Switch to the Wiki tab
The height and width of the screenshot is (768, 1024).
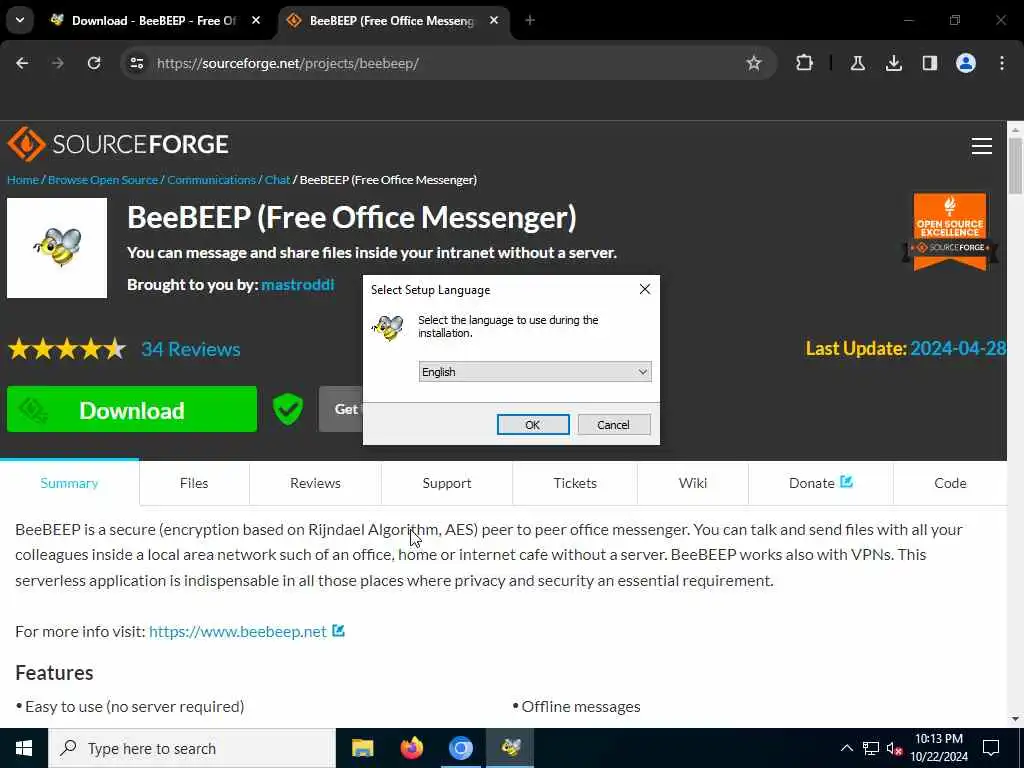[692, 483]
